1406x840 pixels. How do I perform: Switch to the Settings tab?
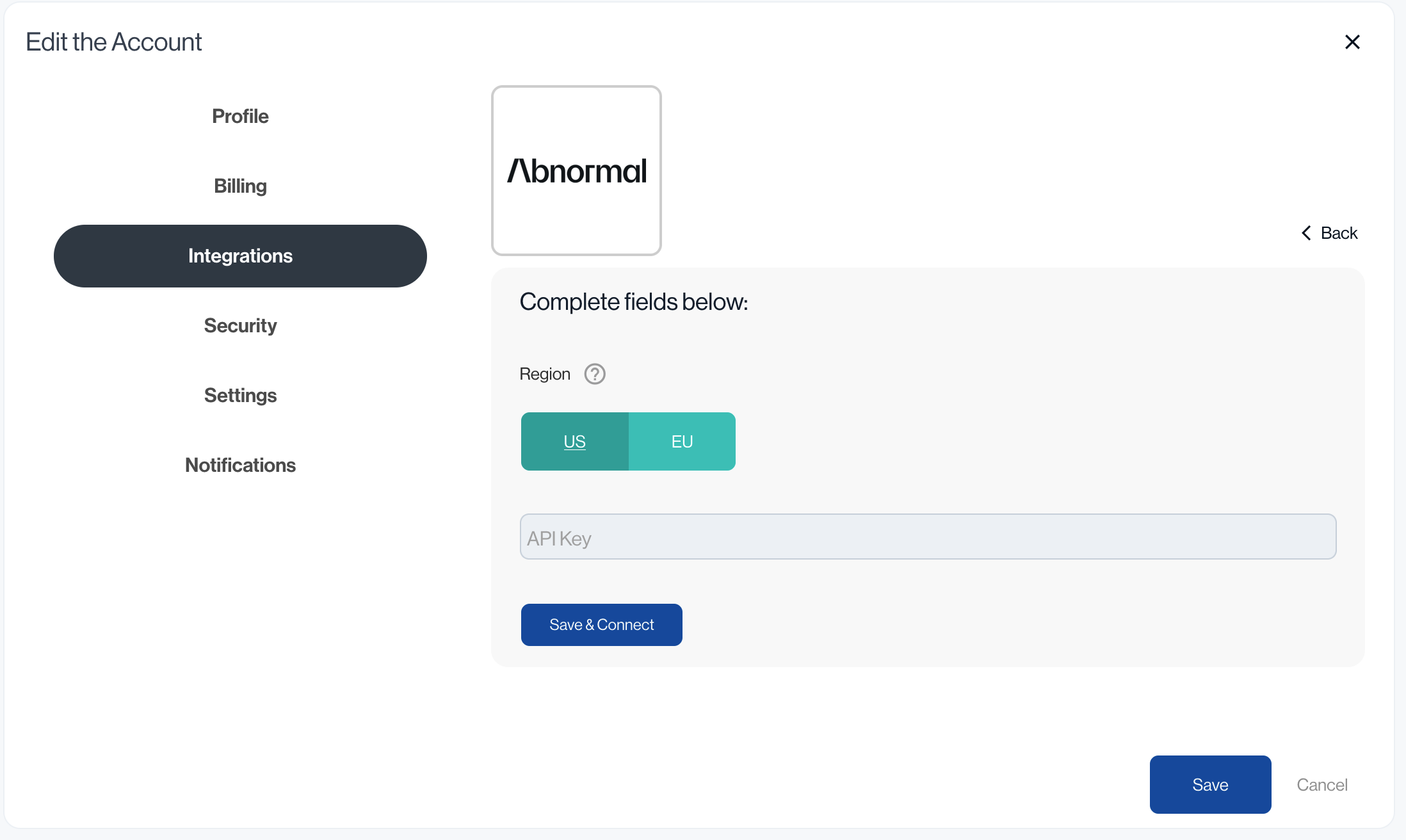coord(240,396)
